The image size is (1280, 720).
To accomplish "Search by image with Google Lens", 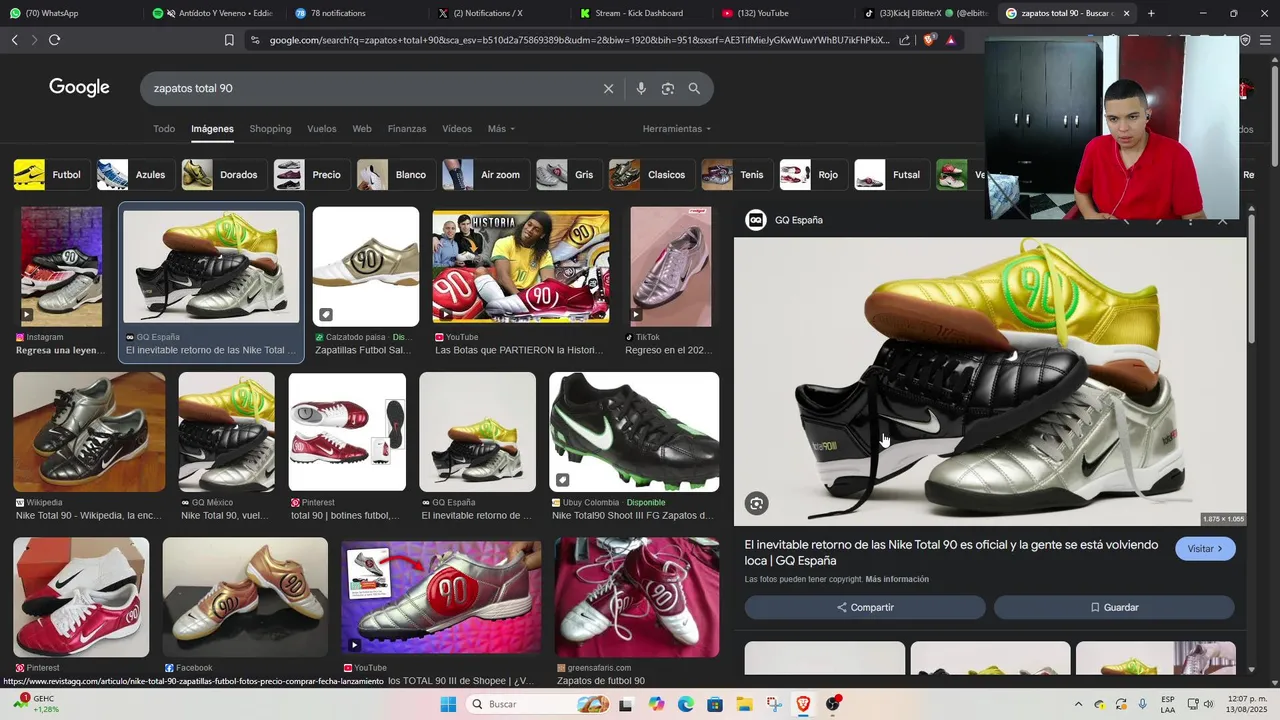I will click(667, 88).
